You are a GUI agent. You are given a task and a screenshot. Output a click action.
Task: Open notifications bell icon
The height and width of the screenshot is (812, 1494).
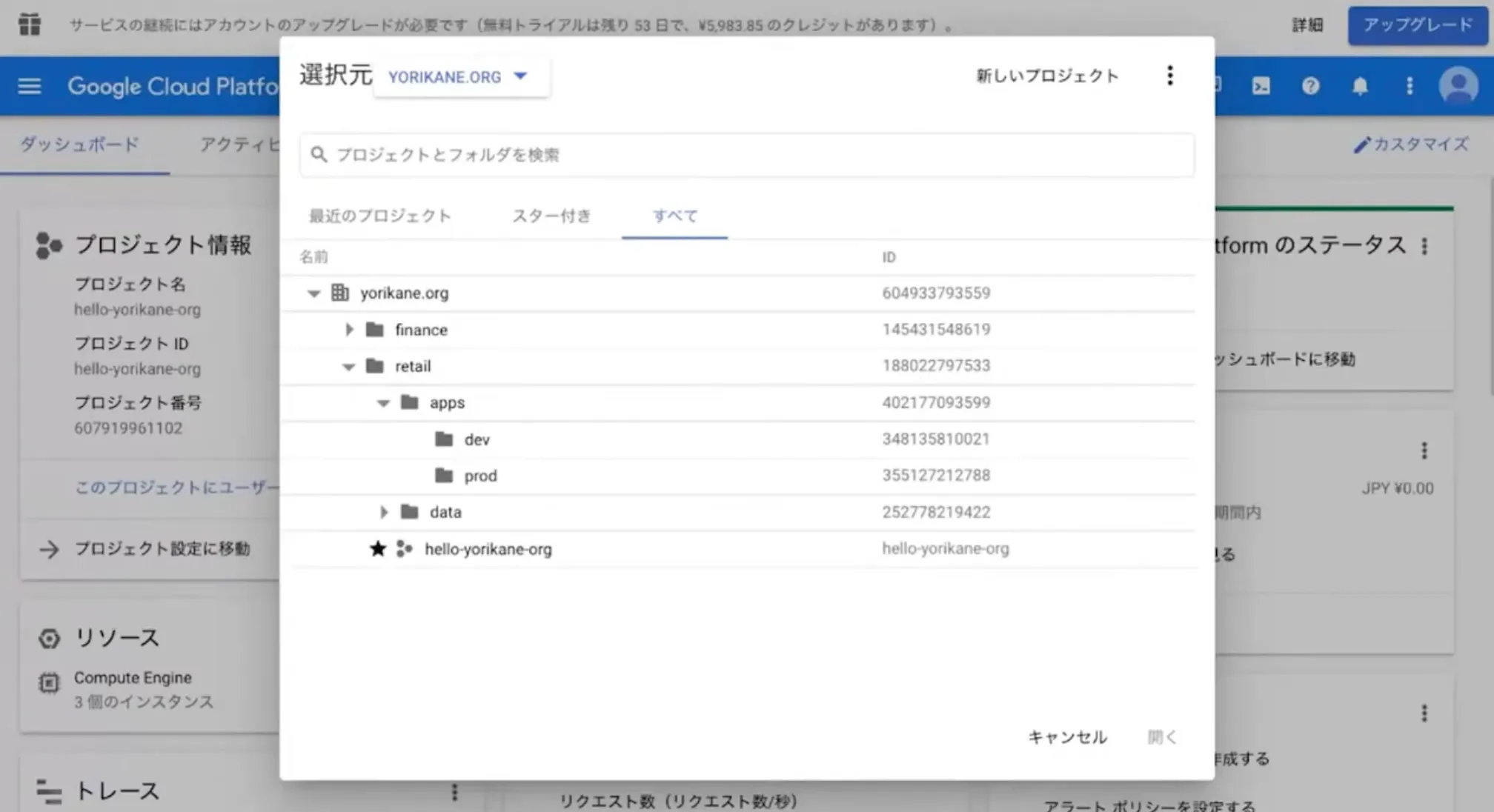[x=1360, y=86]
